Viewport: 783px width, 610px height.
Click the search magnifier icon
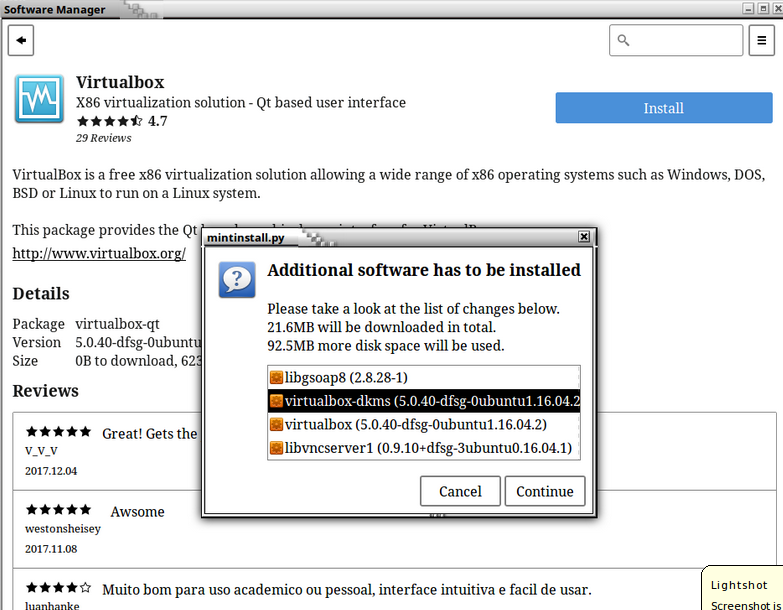pos(623,40)
